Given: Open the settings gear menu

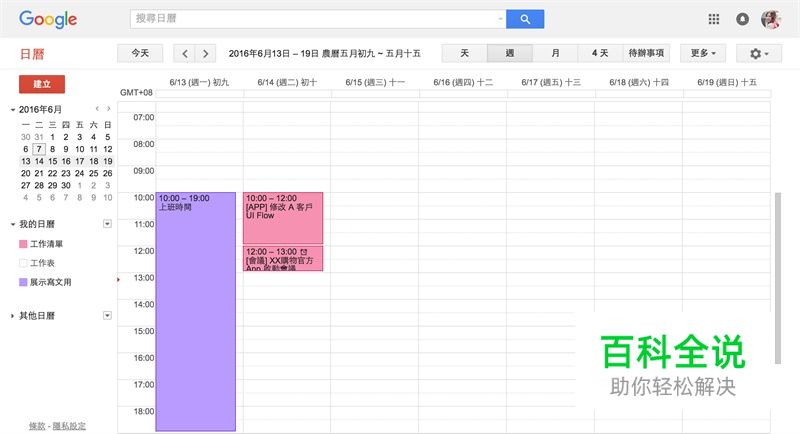Looking at the screenshot, I should pyautogui.click(x=759, y=54).
